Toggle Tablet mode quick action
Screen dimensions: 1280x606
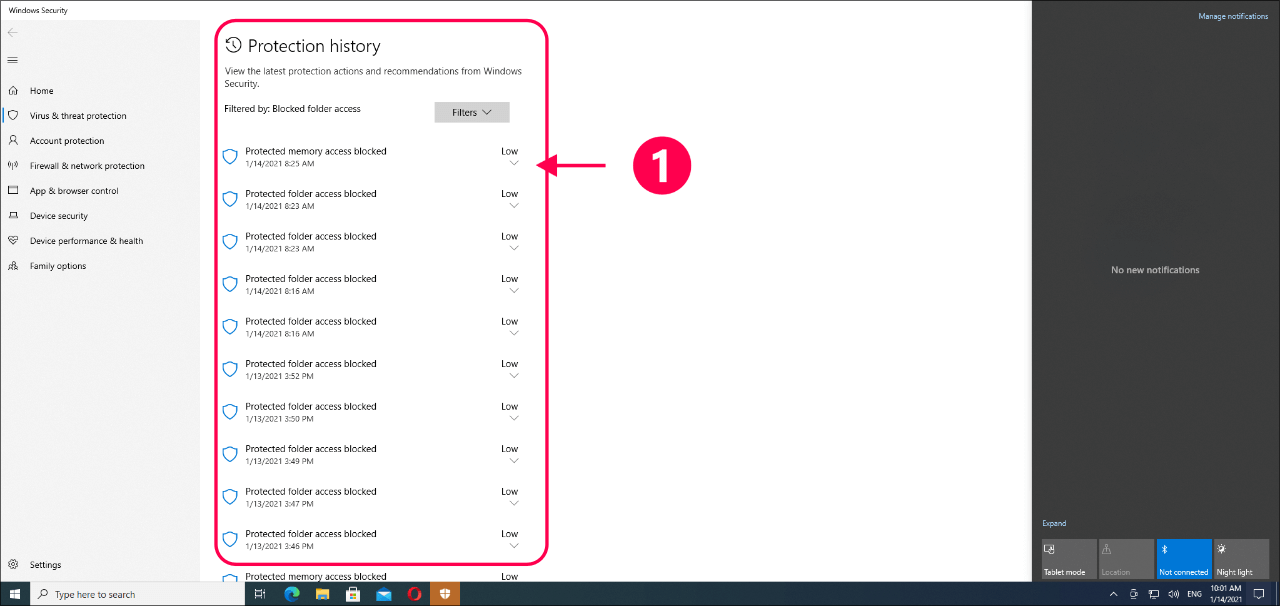pyautogui.click(x=1069, y=559)
